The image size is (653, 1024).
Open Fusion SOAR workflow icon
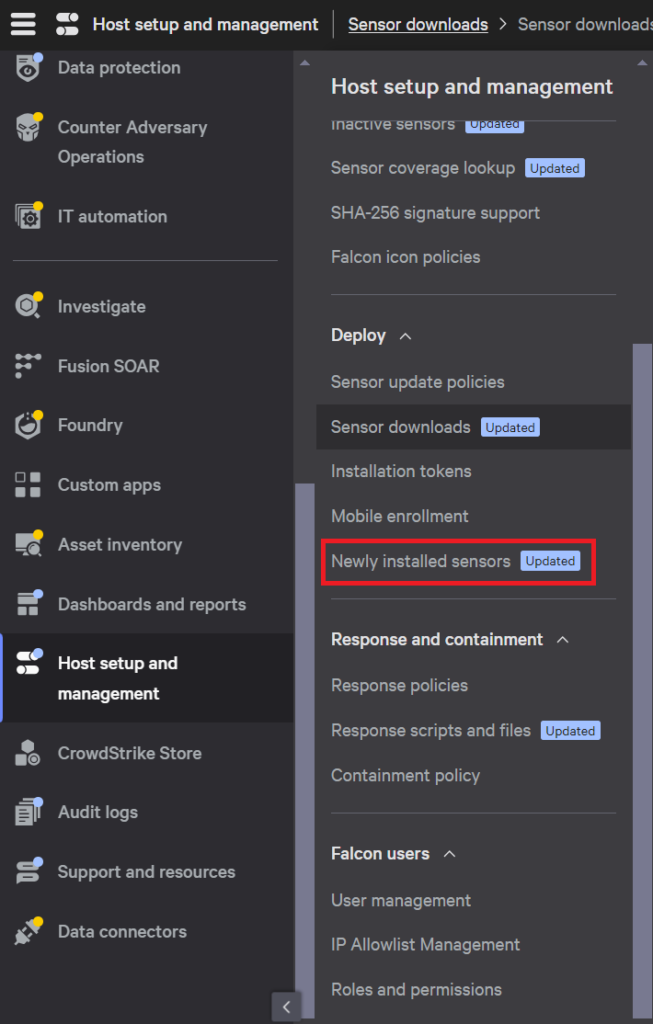[x=28, y=366]
